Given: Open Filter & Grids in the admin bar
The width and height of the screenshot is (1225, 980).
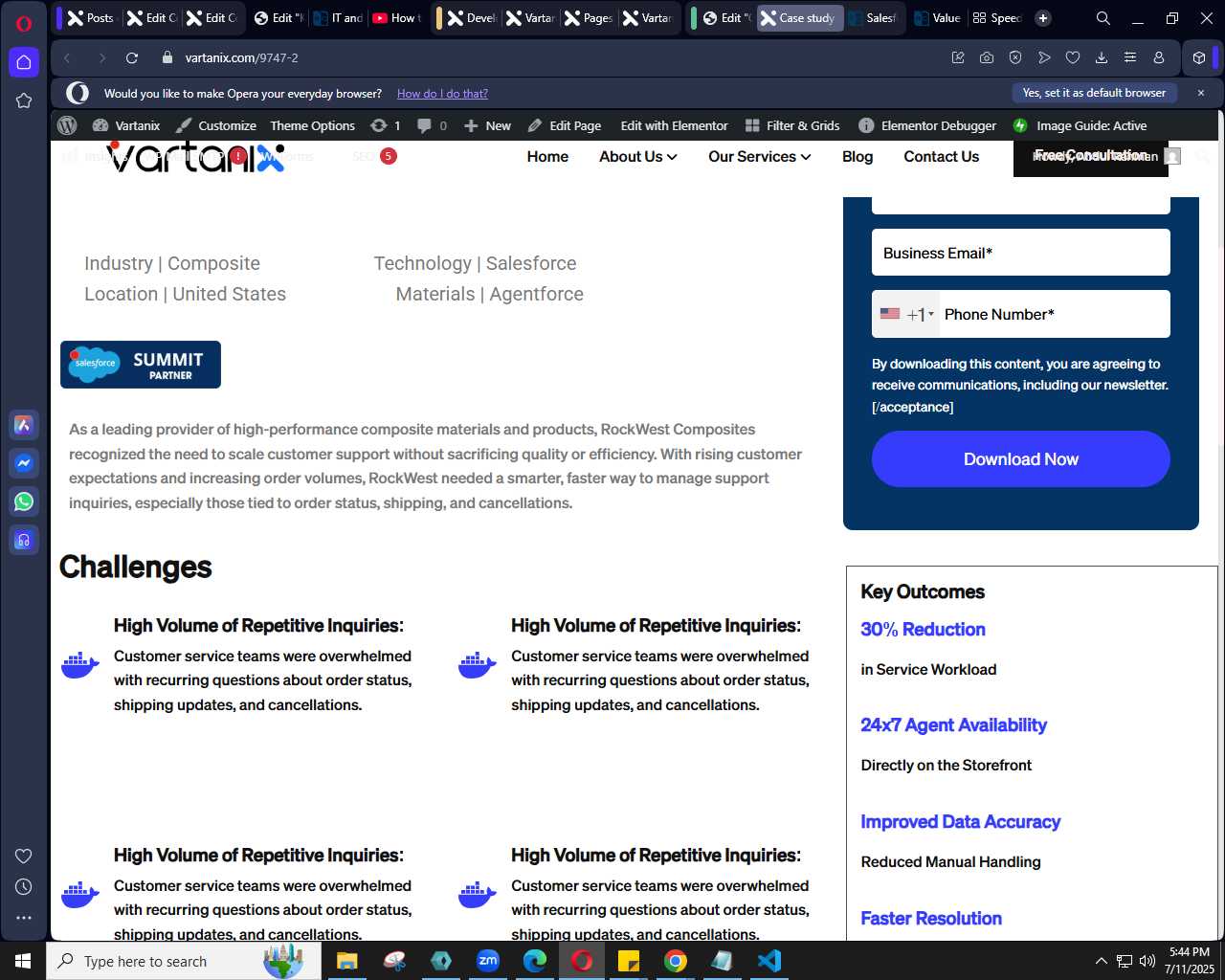Looking at the screenshot, I should pyautogui.click(x=792, y=125).
